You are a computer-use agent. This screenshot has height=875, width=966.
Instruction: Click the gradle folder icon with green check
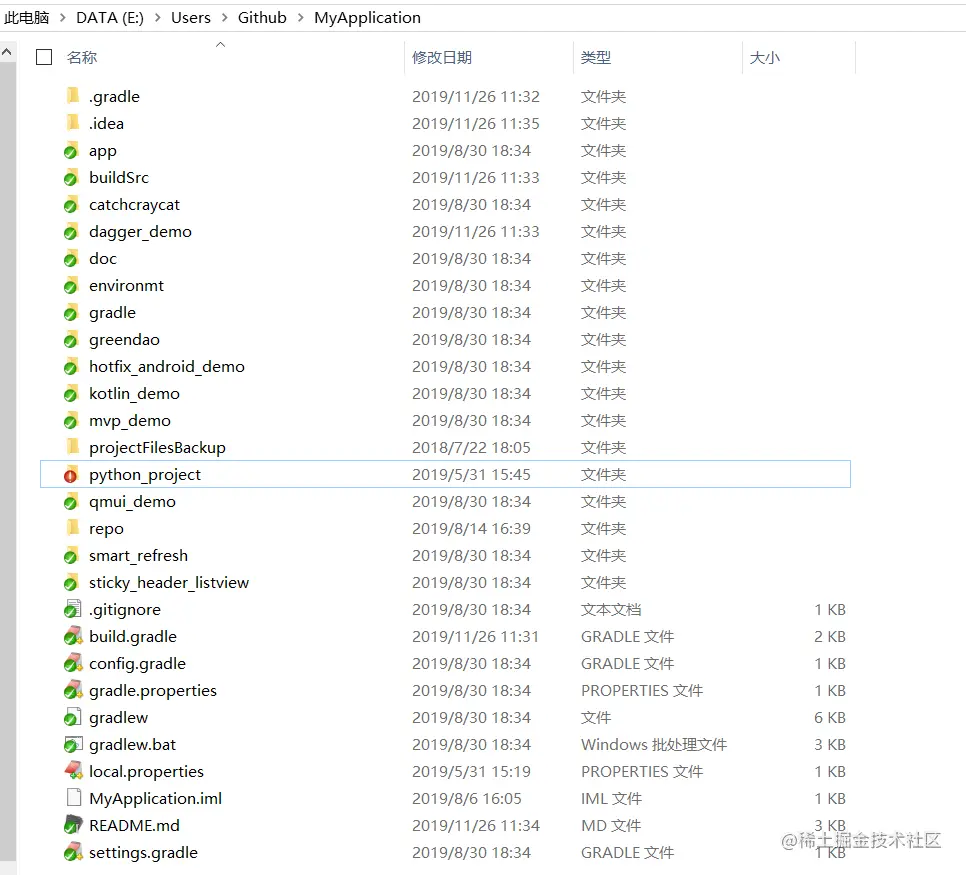[x=72, y=313]
